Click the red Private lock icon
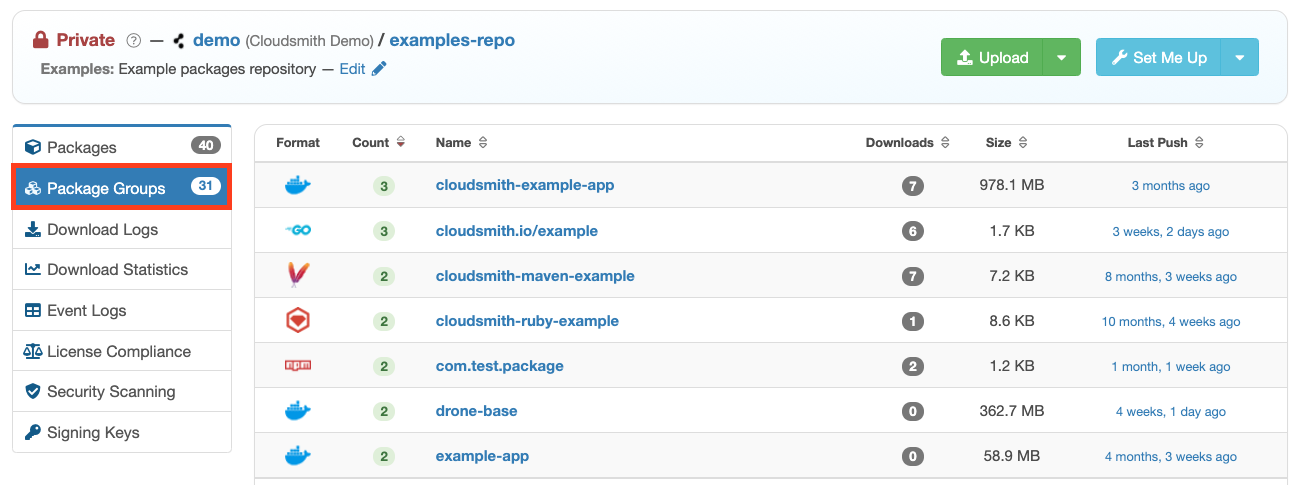The height and width of the screenshot is (485, 1303). click(41, 41)
